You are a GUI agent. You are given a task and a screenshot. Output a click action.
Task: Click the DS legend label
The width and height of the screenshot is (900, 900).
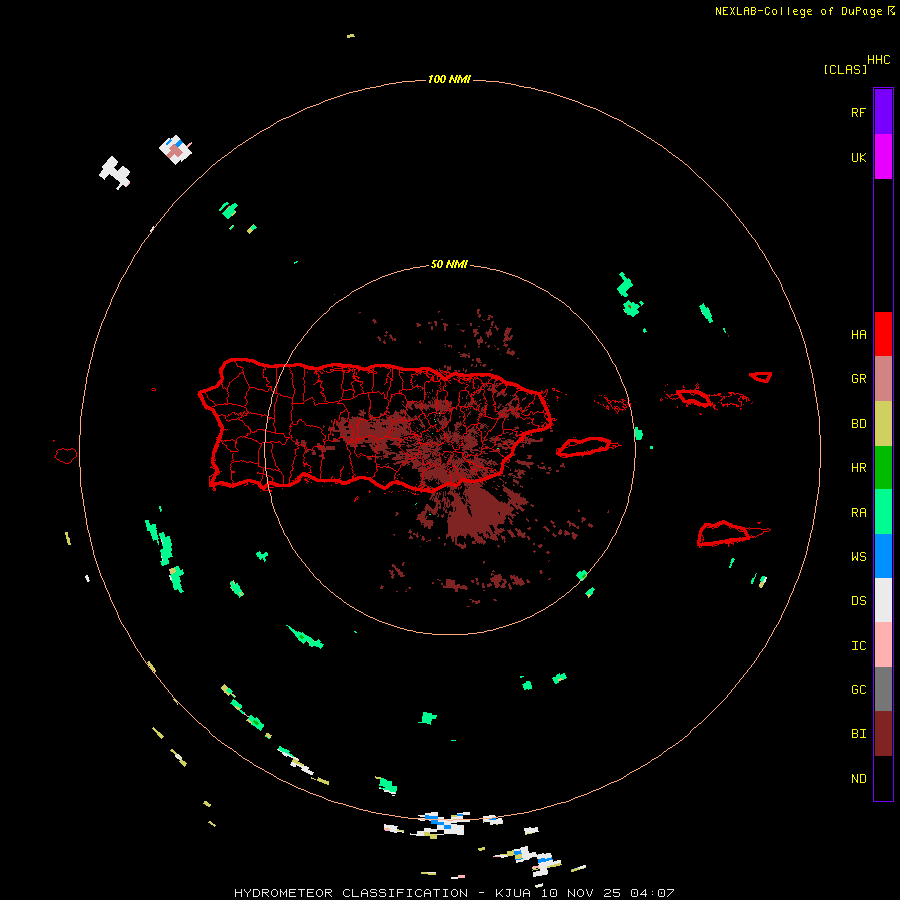pyautogui.click(x=858, y=601)
